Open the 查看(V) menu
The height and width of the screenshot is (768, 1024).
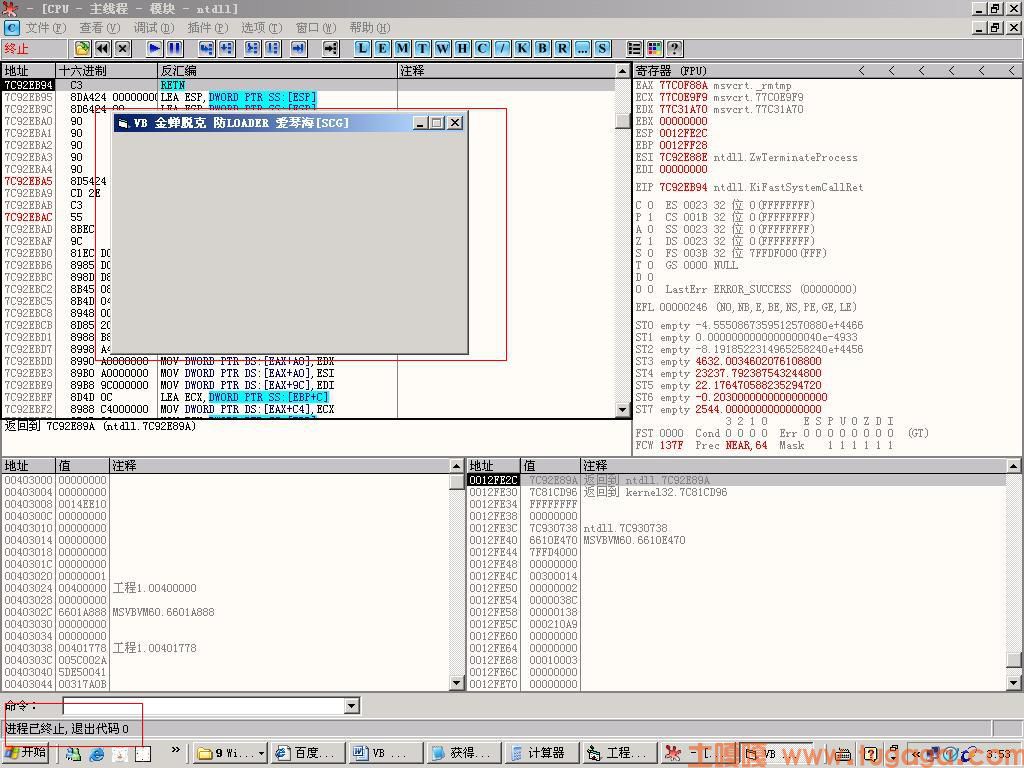(100, 27)
